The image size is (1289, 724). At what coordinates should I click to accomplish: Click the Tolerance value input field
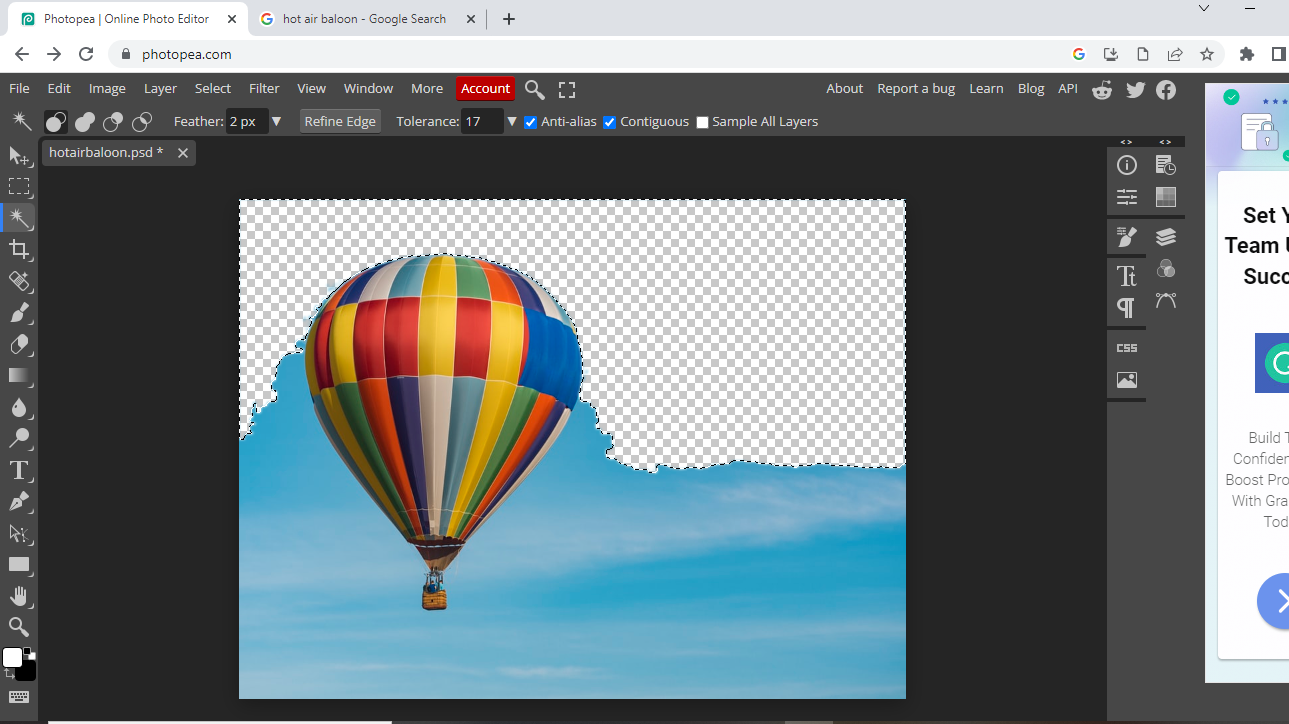482,122
